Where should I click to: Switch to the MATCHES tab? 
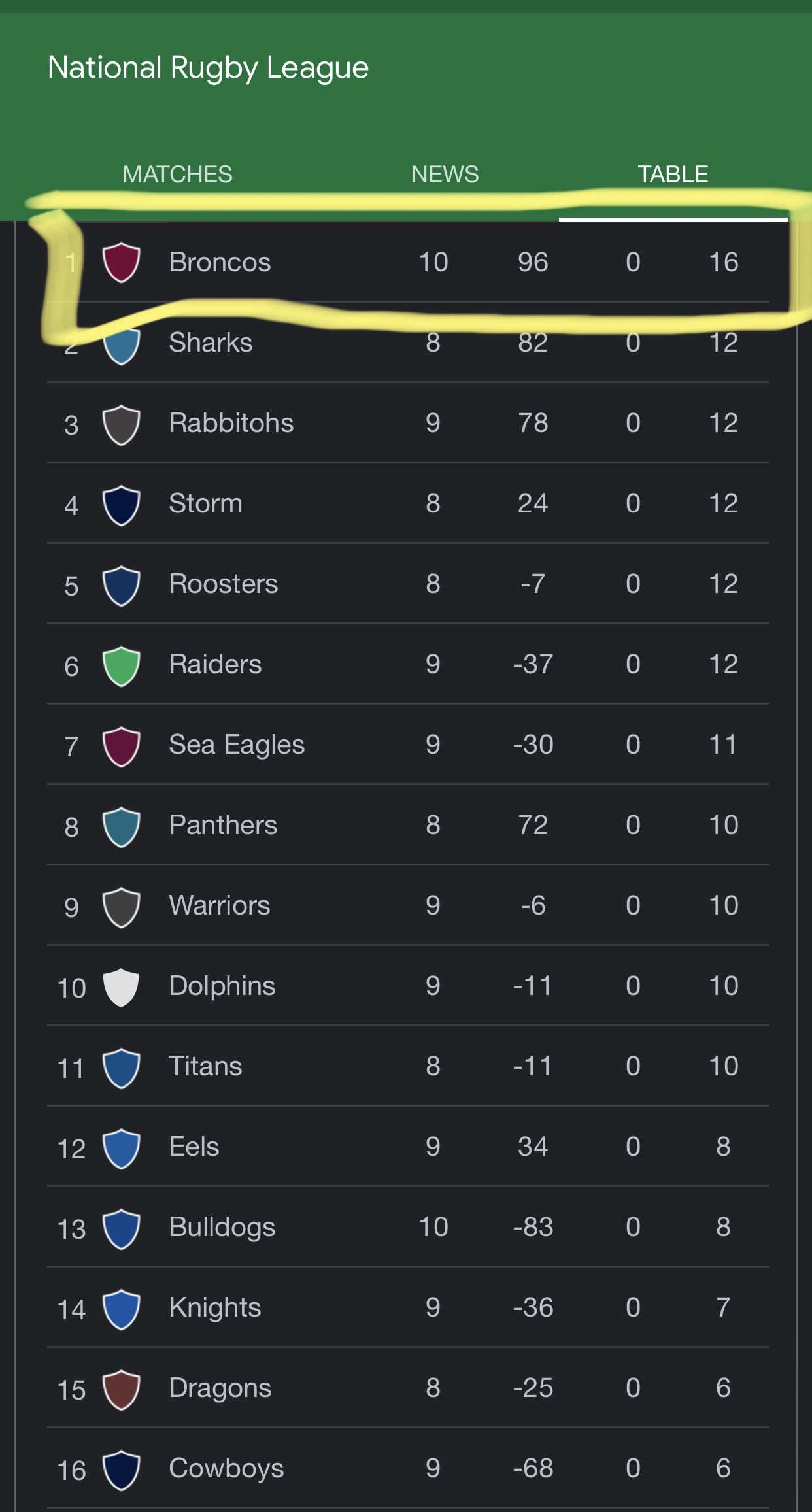(x=177, y=175)
